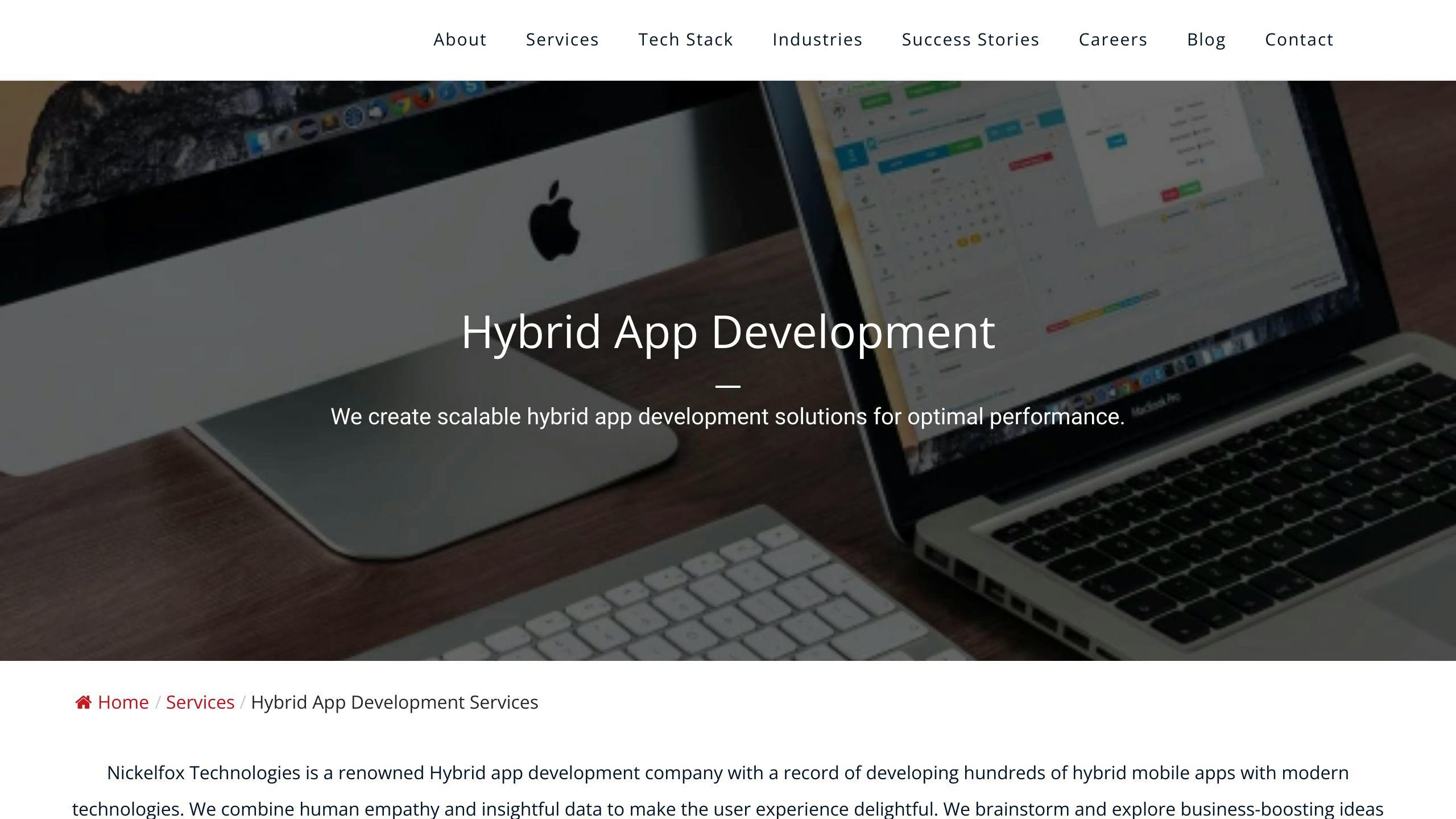Select Tech Stack in the top navigation

[x=685, y=39]
